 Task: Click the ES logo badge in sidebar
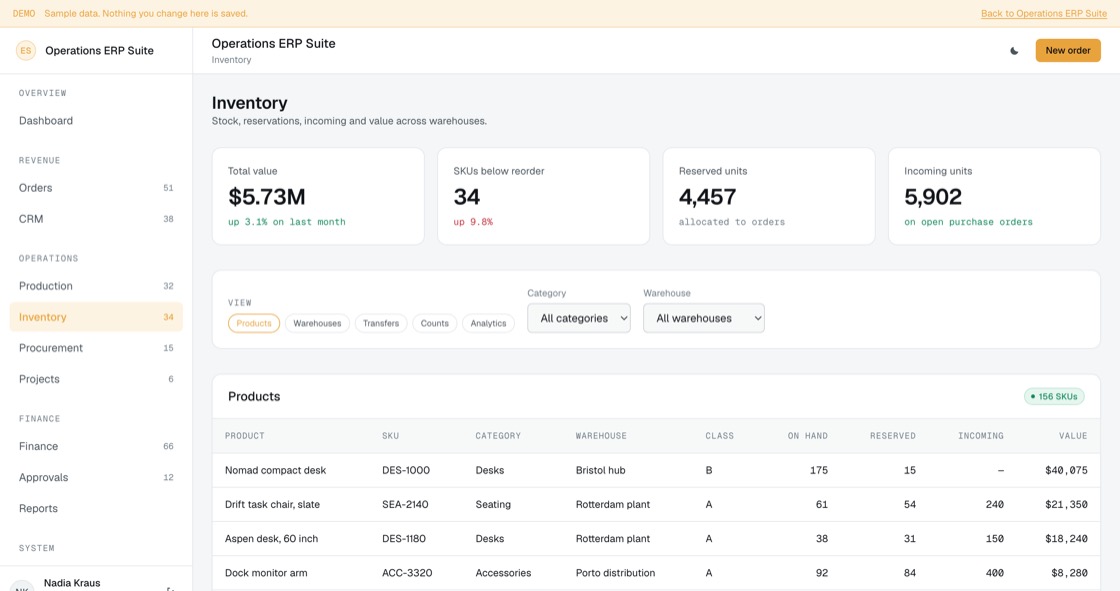tap(26, 51)
